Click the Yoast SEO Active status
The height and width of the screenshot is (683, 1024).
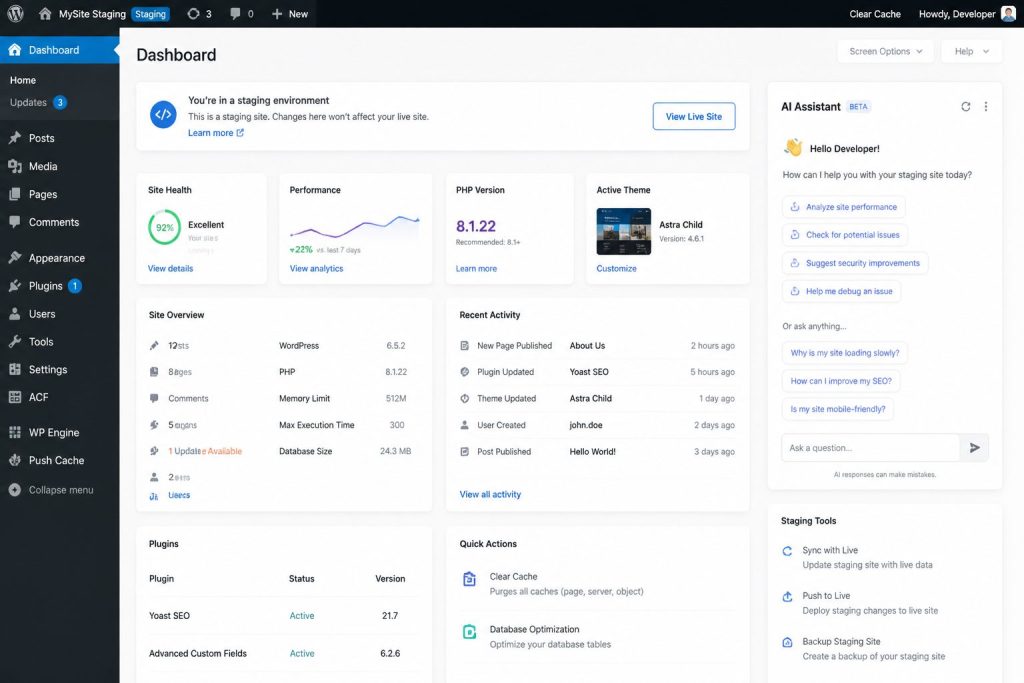point(302,616)
